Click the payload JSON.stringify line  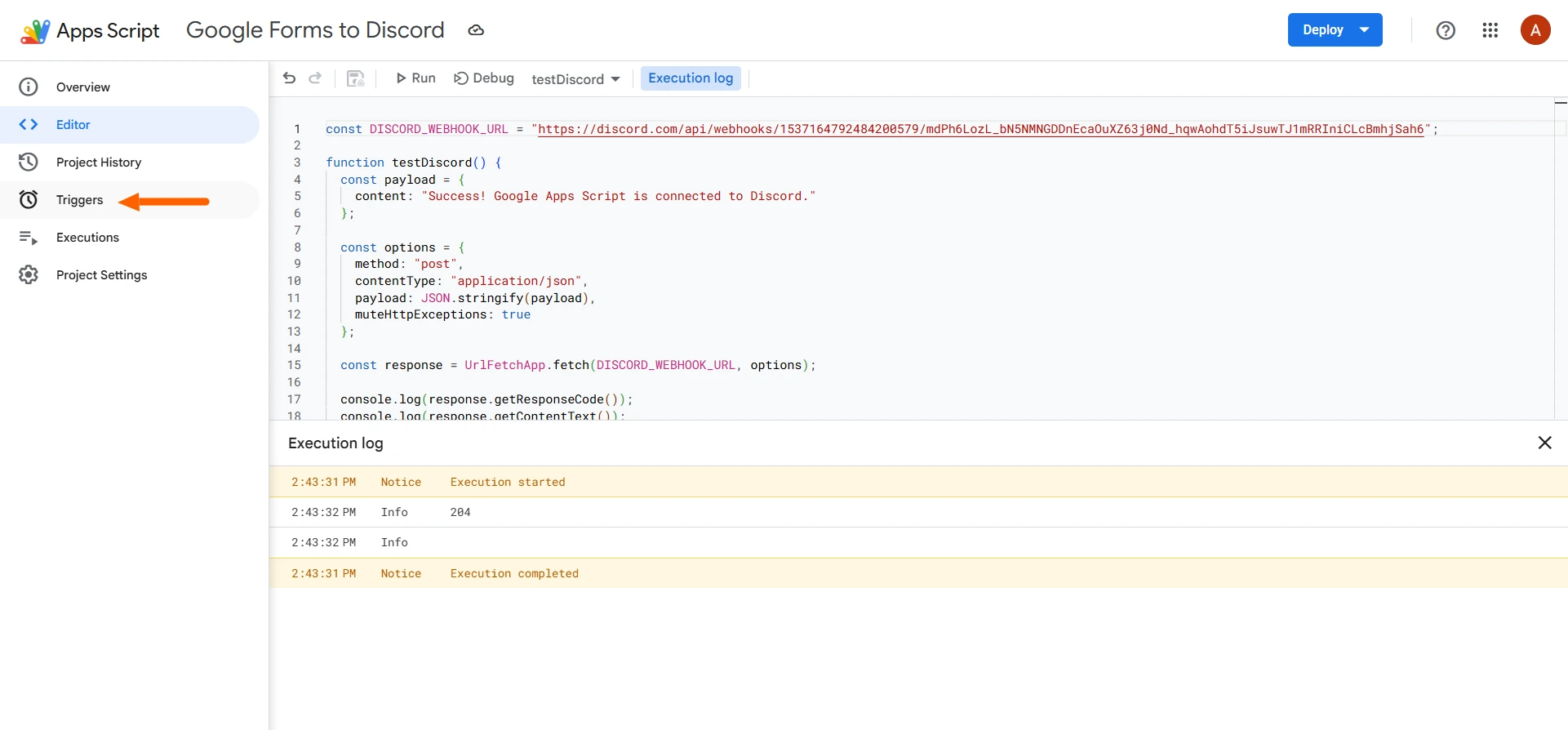(475, 298)
